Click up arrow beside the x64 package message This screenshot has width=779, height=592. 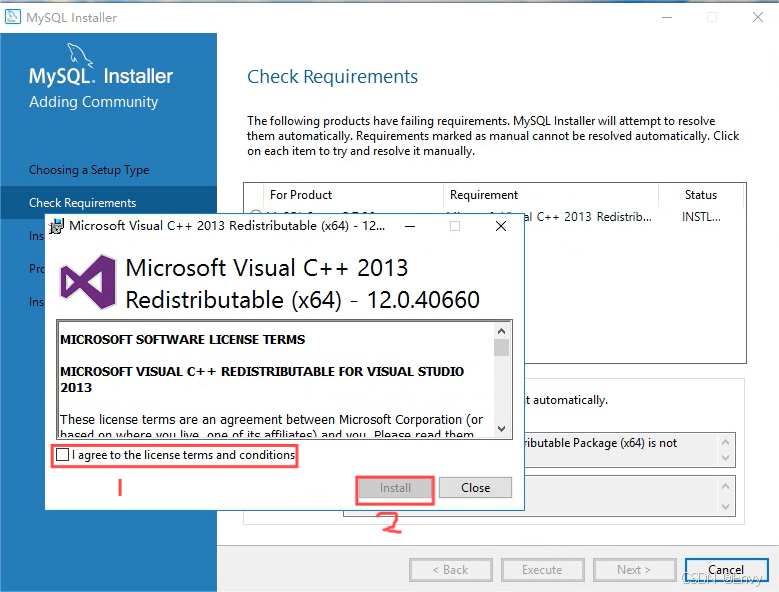(x=725, y=442)
